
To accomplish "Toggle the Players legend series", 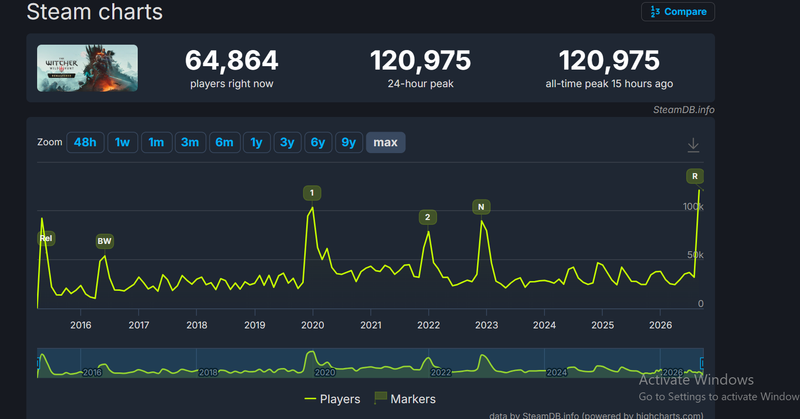I will [332, 399].
